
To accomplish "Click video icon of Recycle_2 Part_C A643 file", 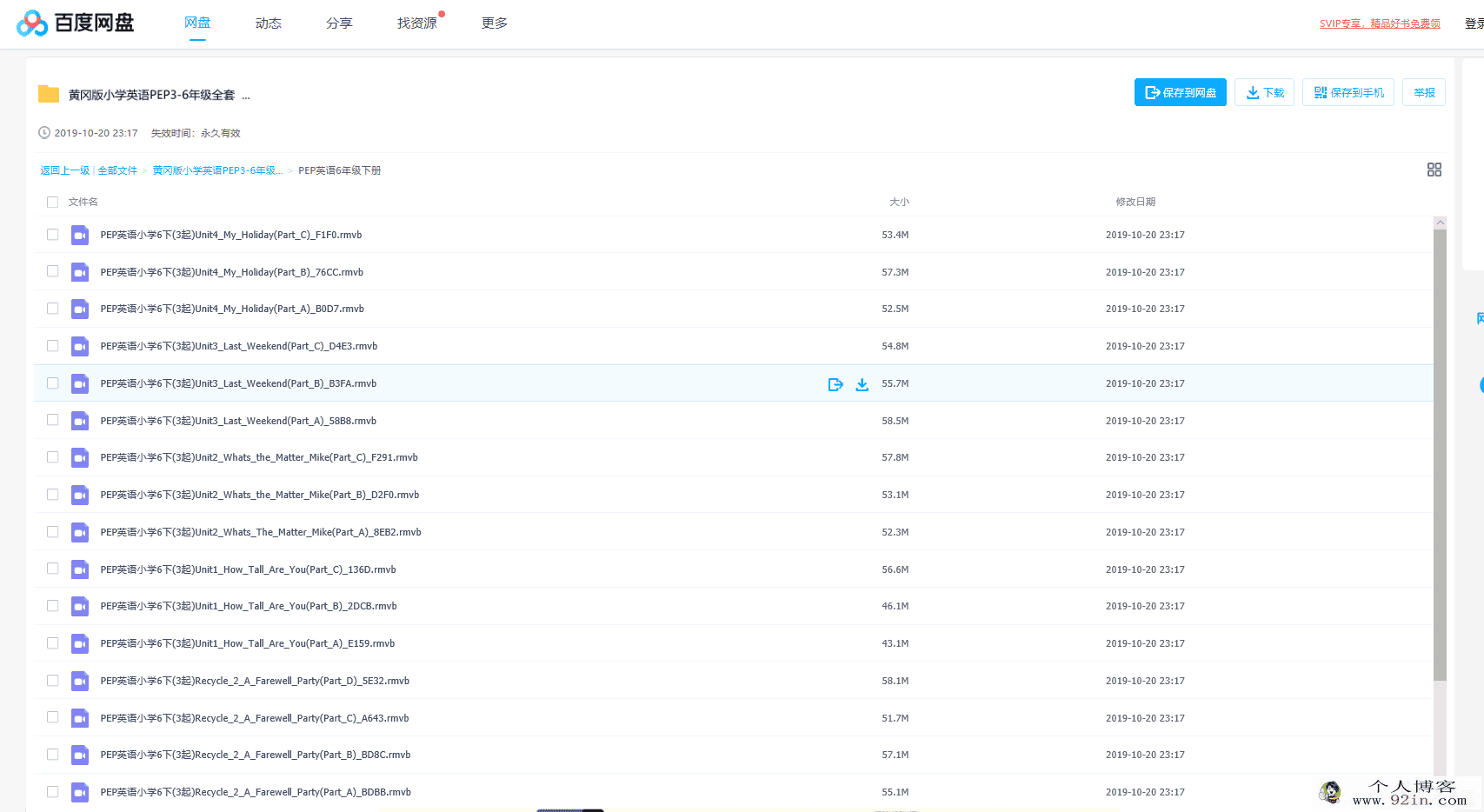I will 80,718.
